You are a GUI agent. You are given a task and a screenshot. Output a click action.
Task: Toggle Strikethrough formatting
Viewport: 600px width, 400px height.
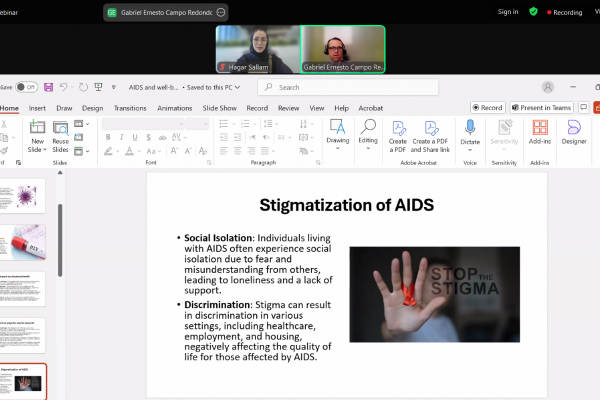(x=162, y=137)
